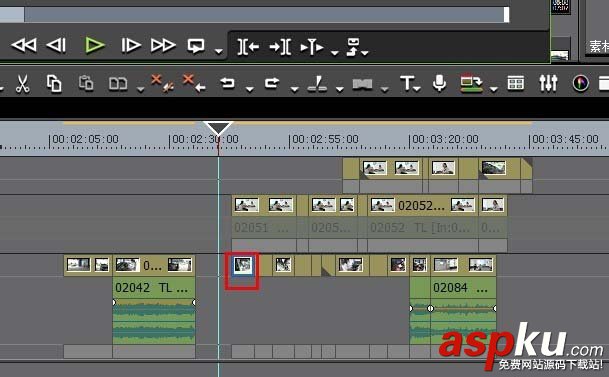The height and width of the screenshot is (377, 609).
Task: Toggle loop playback icon
Action: click(x=196, y=46)
